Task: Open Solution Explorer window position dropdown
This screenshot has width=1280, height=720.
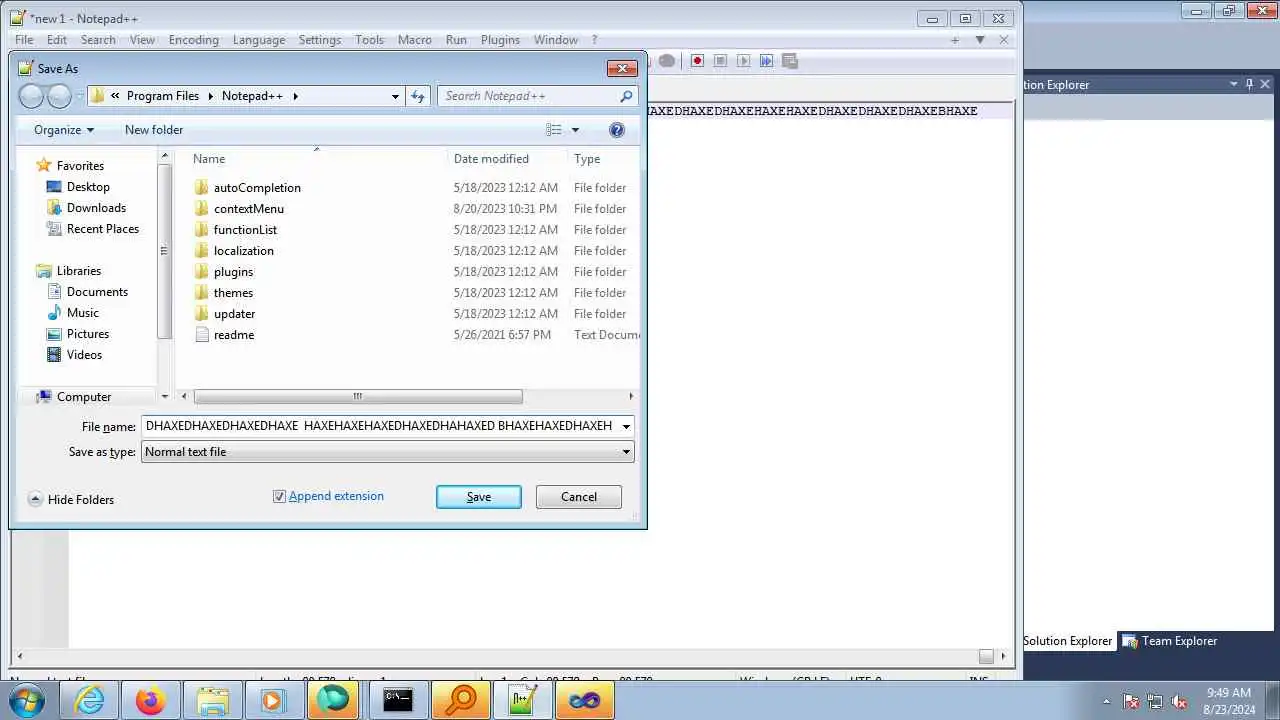Action: click(x=1233, y=85)
